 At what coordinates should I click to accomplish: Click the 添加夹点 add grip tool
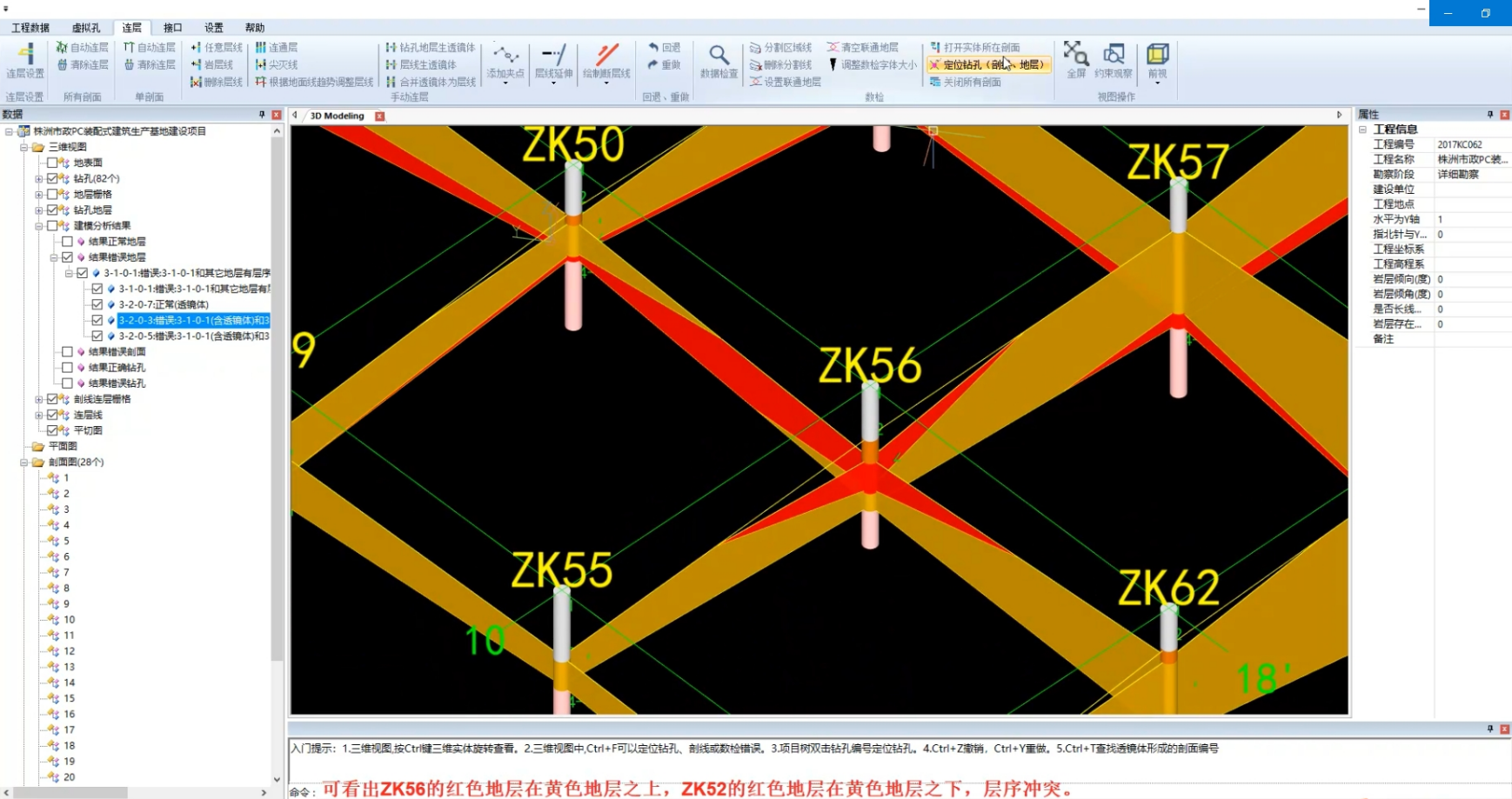505,61
